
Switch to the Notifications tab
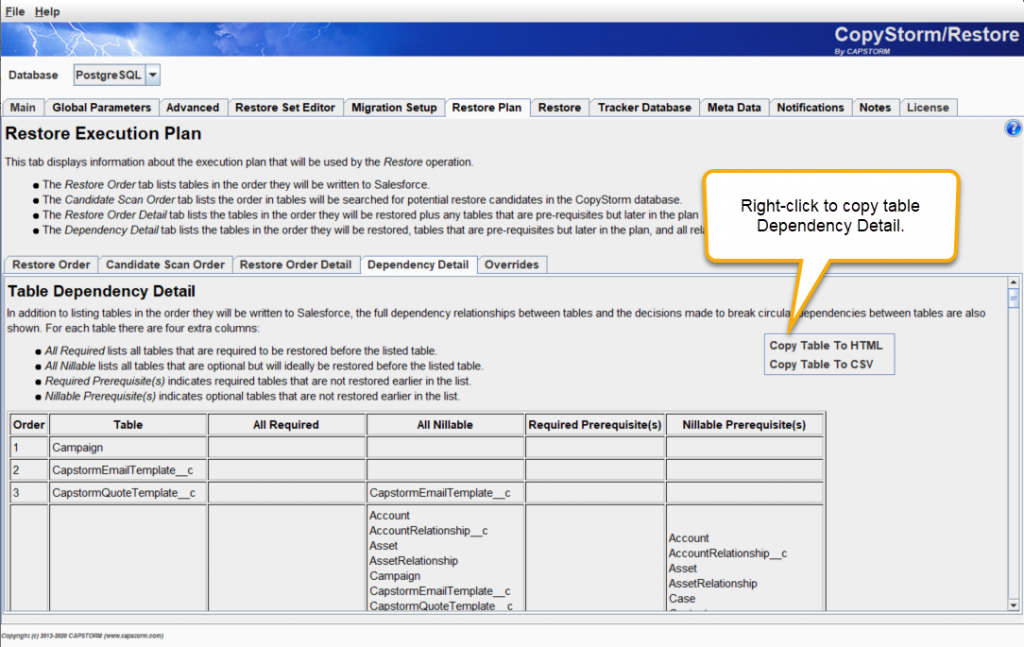coord(810,108)
